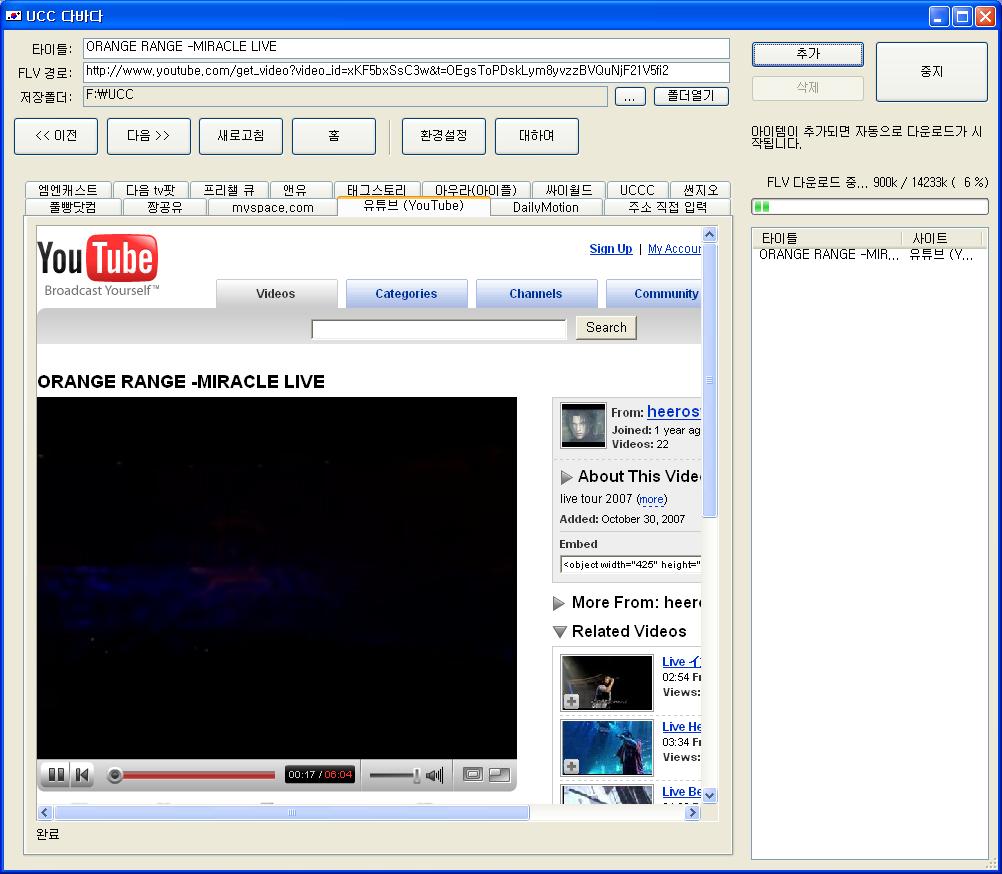Select the 유튜브 (YouTube) tab
This screenshot has width=1002, height=874.
(x=413, y=206)
